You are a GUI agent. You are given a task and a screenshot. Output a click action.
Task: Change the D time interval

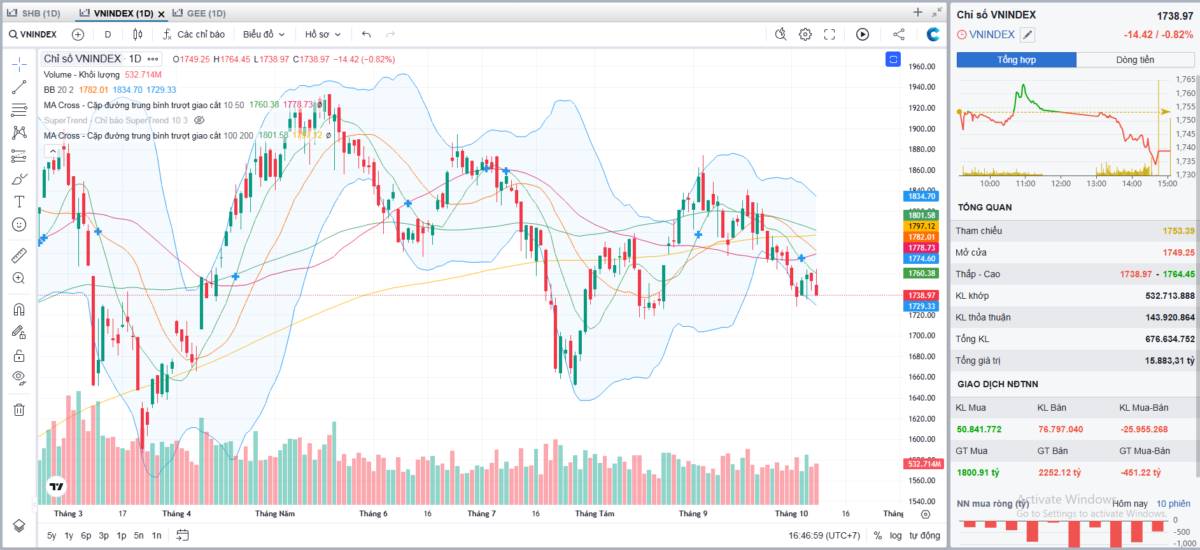pyautogui.click(x=108, y=34)
